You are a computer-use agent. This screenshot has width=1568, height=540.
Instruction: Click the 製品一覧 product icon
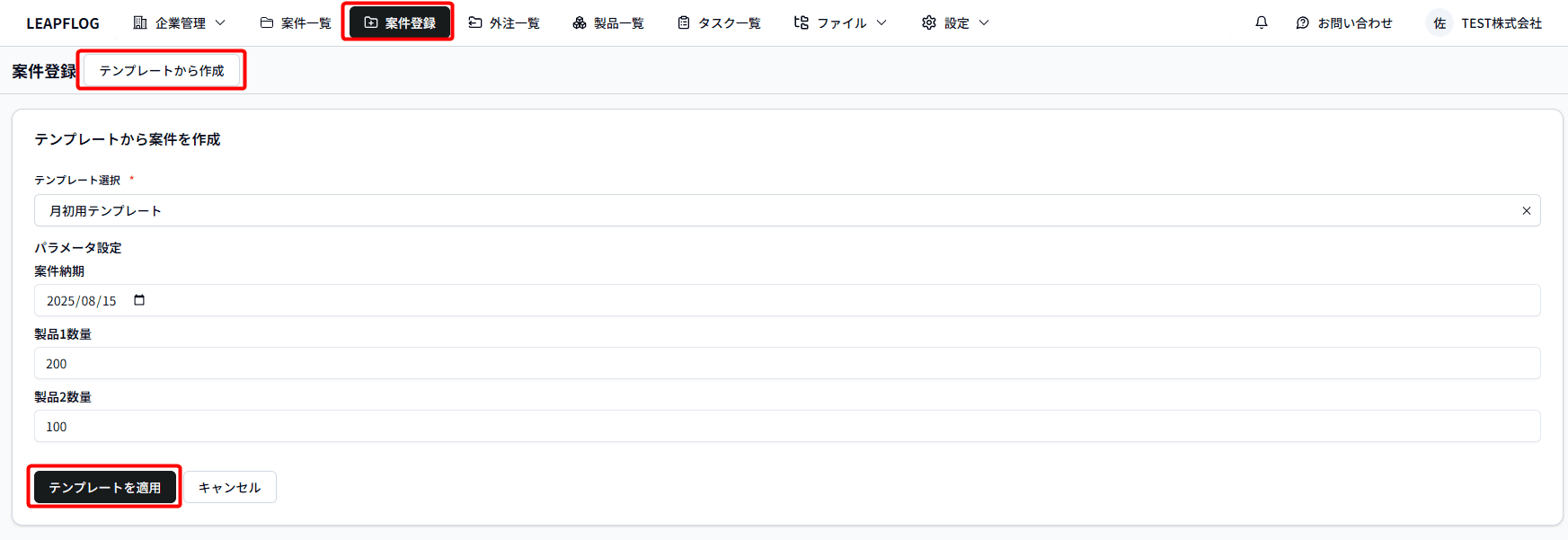(x=580, y=22)
